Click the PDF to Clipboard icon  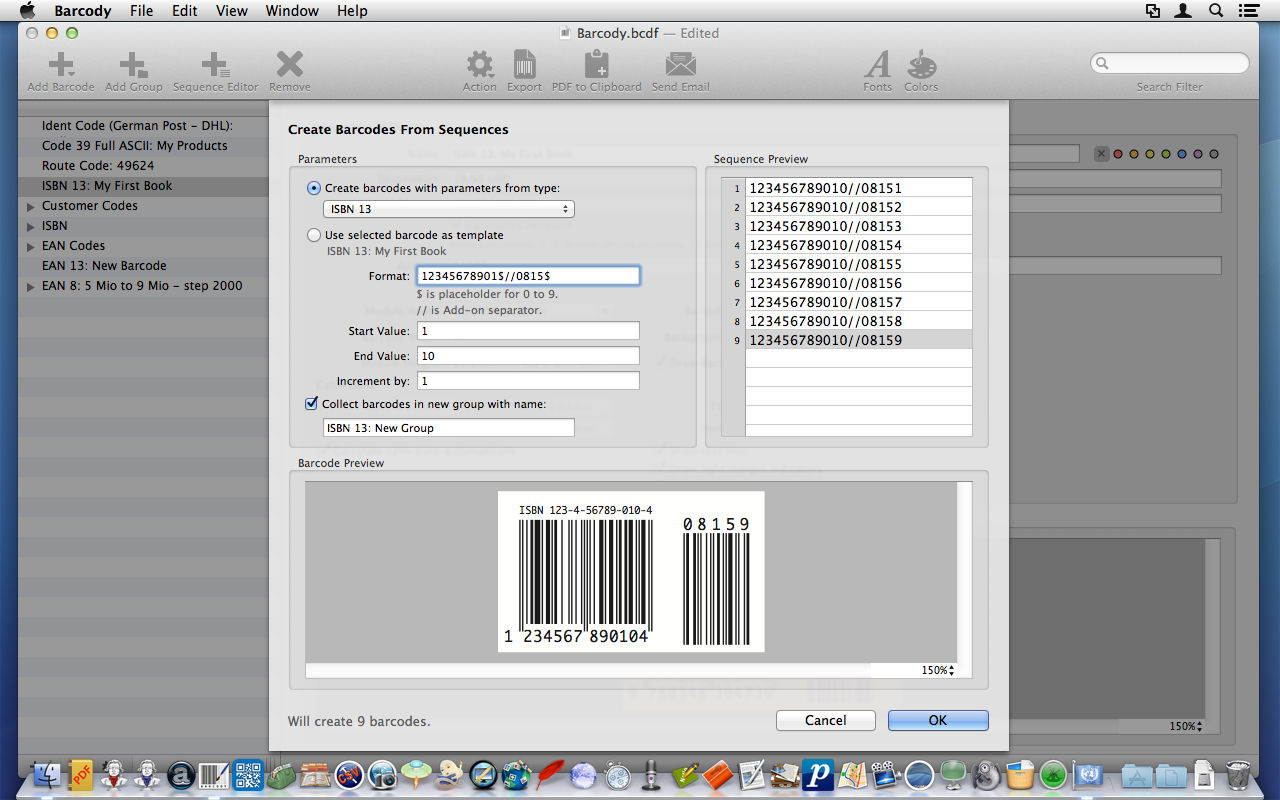tap(596, 65)
